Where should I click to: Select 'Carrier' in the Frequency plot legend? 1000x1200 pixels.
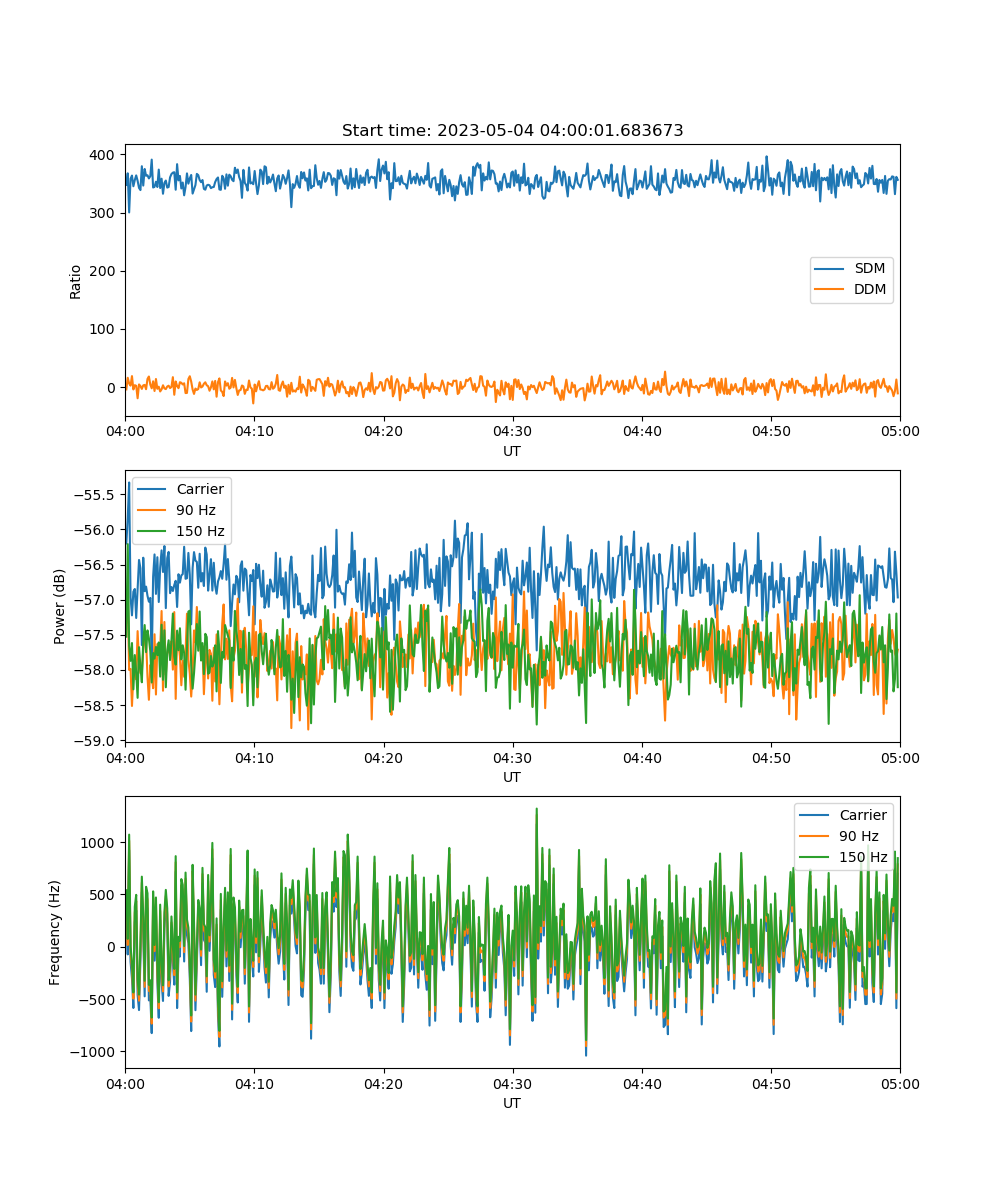863,815
